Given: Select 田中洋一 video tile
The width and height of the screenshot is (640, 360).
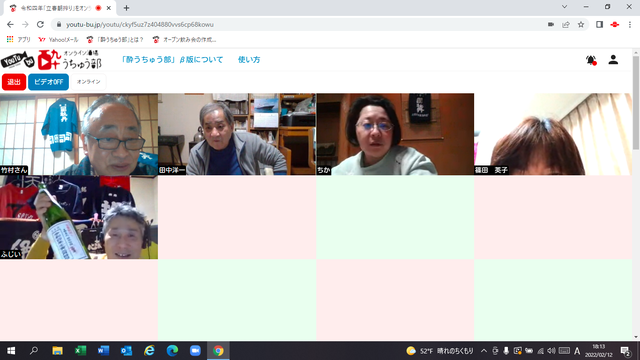Looking at the screenshot, I should tap(237, 134).
